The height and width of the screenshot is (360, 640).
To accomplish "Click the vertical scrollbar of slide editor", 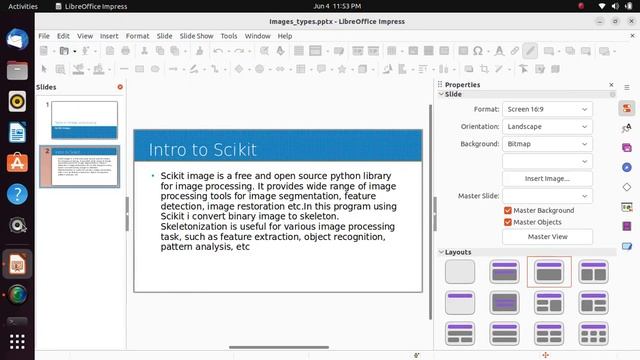I will coord(430,212).
